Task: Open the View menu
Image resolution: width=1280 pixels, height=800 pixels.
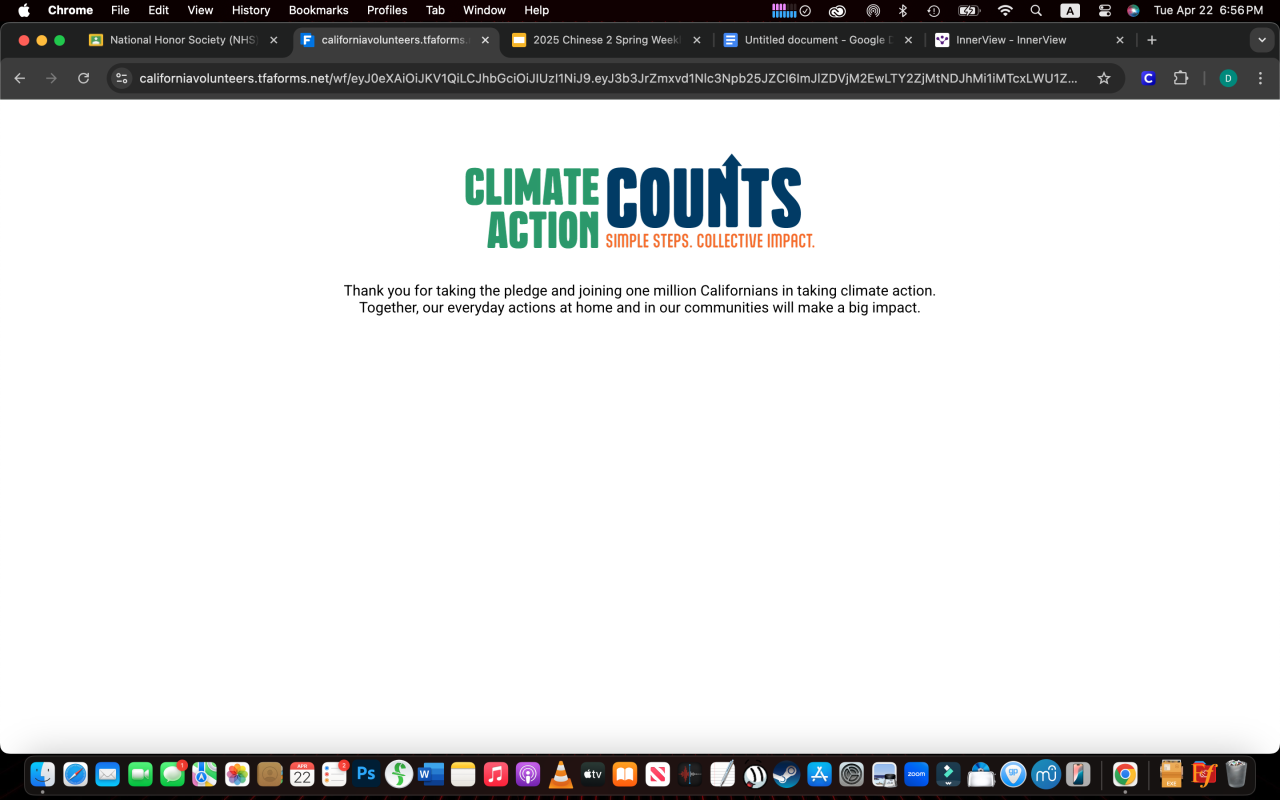Action: [200, 10]
